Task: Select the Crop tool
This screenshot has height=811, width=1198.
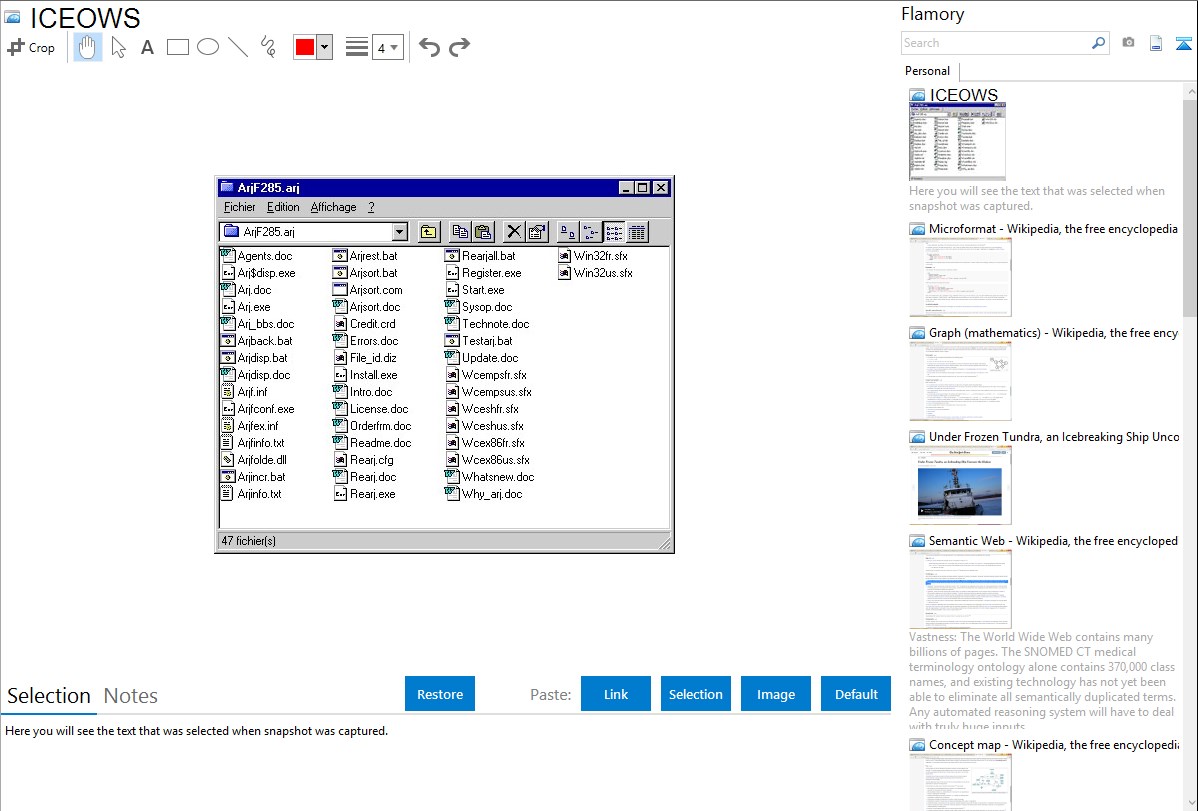Action: (x=31, y=47)
